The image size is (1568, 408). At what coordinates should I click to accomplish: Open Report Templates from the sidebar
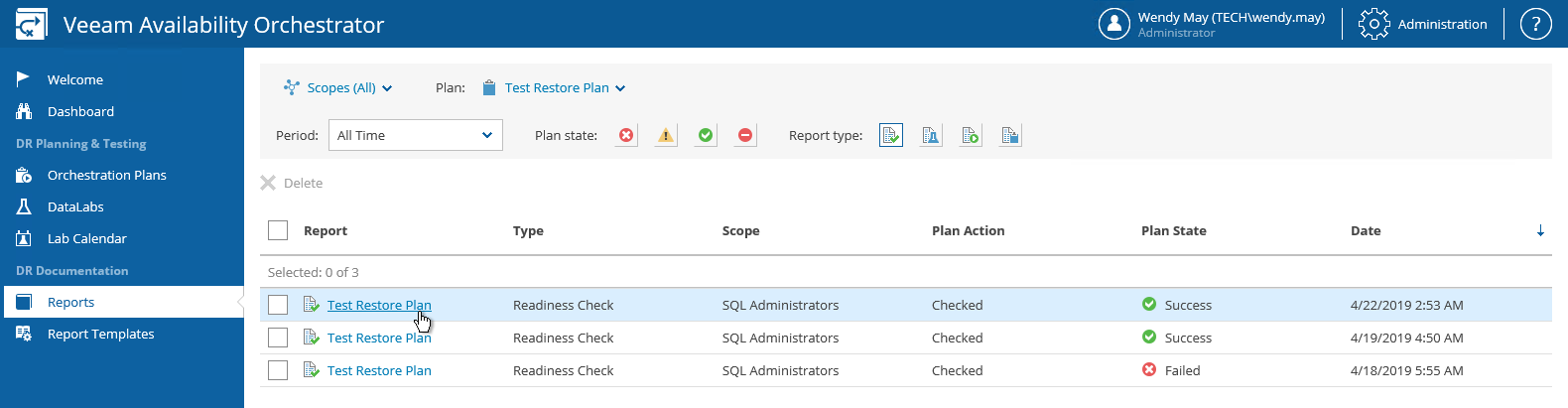click(x=100, y=334)
